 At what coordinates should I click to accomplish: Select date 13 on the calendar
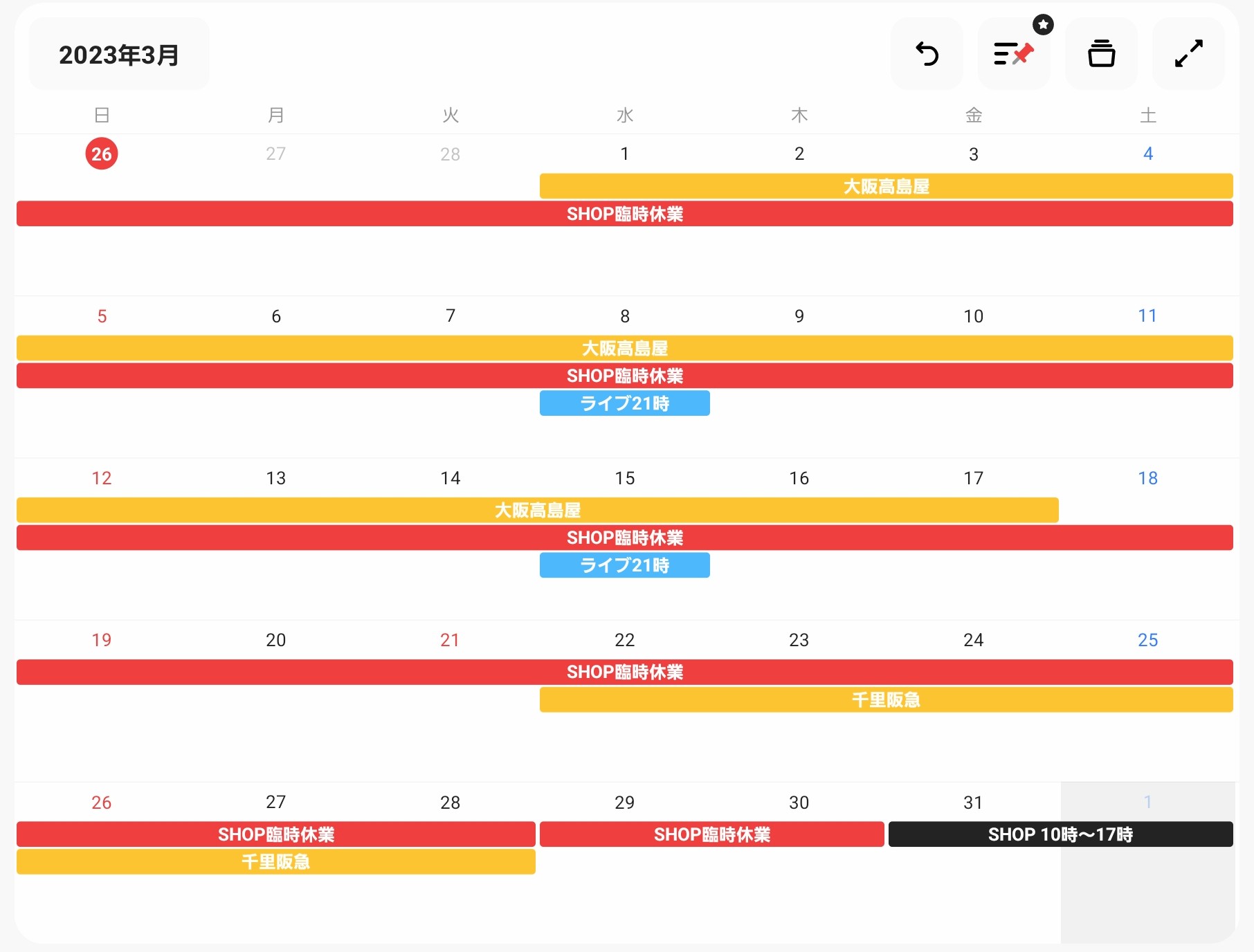(276, 478)
